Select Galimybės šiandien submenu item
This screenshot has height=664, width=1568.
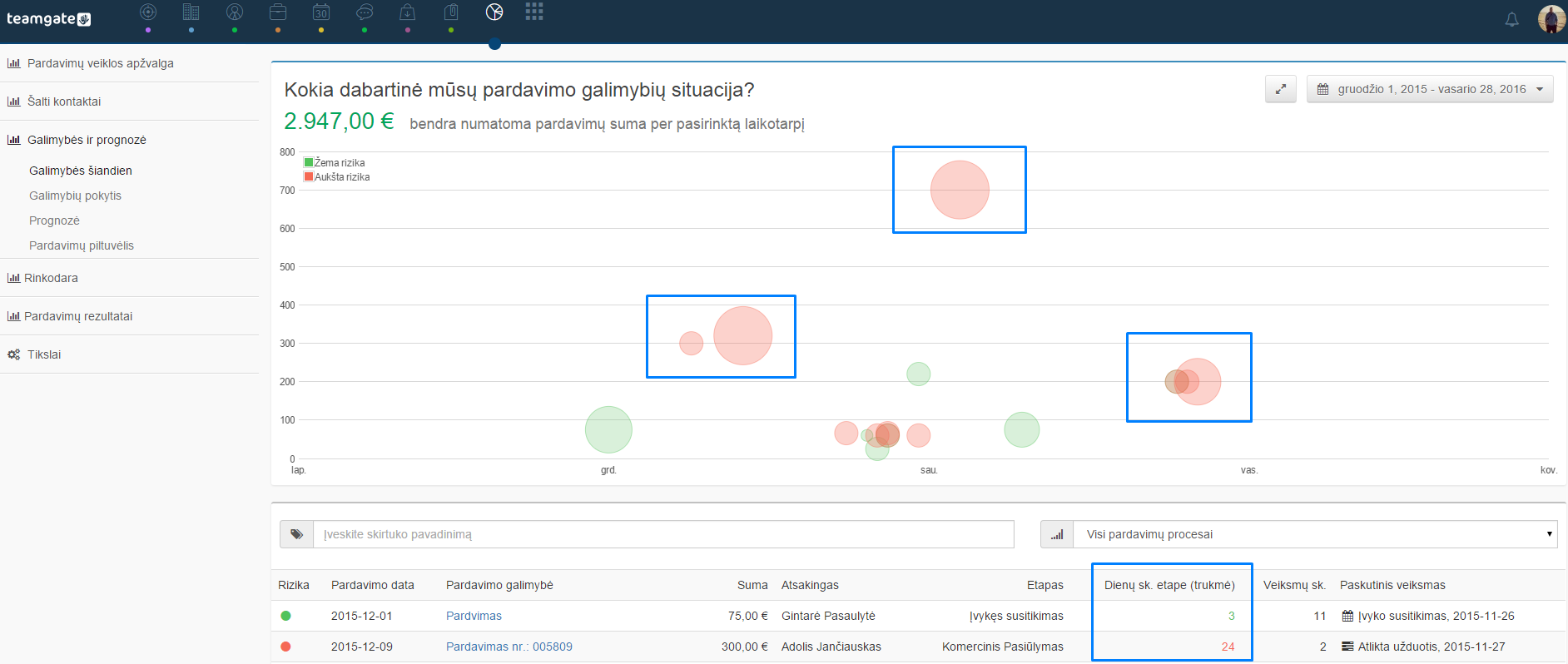click(x=81, y=171)
